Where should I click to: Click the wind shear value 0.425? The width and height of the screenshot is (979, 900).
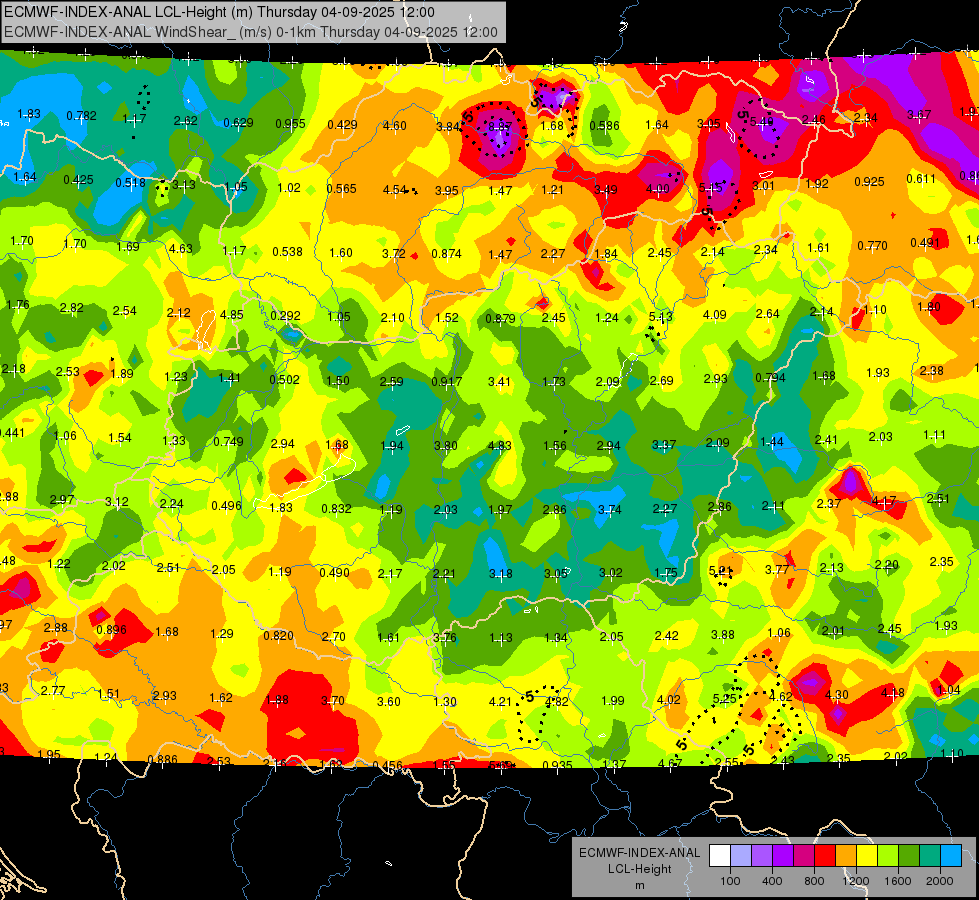click(x=78, y=180)
